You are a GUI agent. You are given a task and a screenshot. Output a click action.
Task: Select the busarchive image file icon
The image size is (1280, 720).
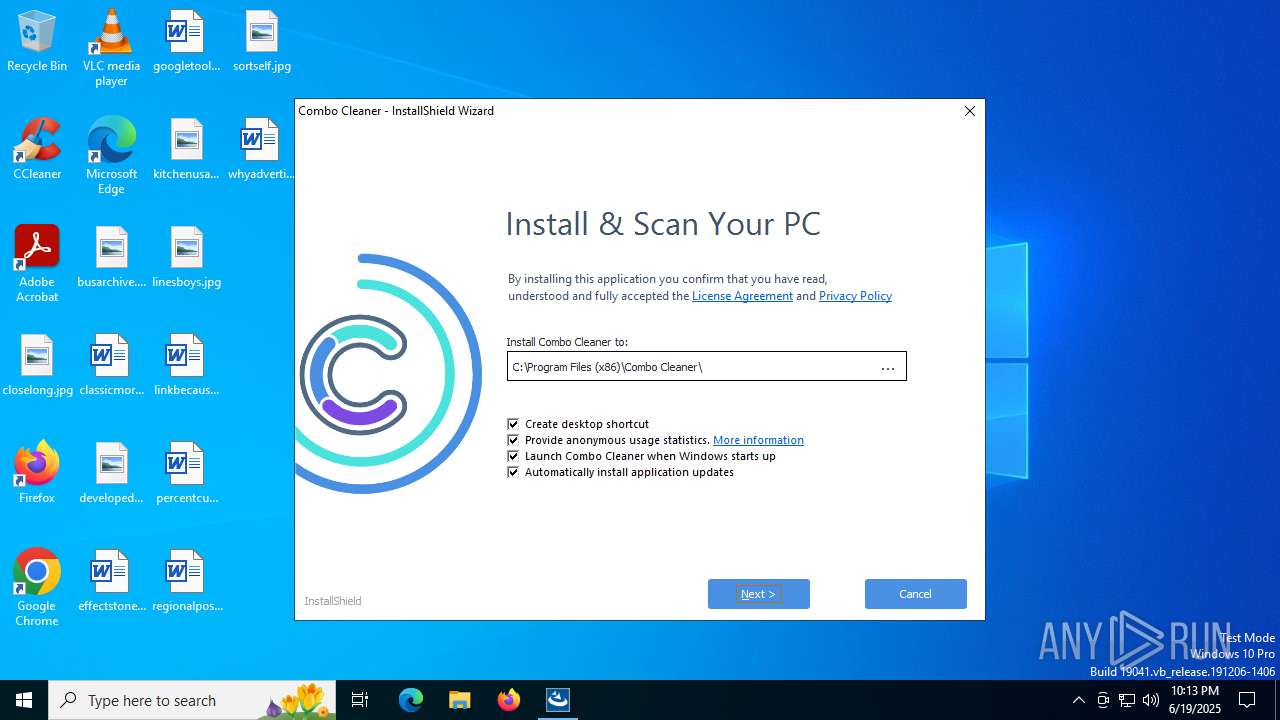click(x=111, y=257)
